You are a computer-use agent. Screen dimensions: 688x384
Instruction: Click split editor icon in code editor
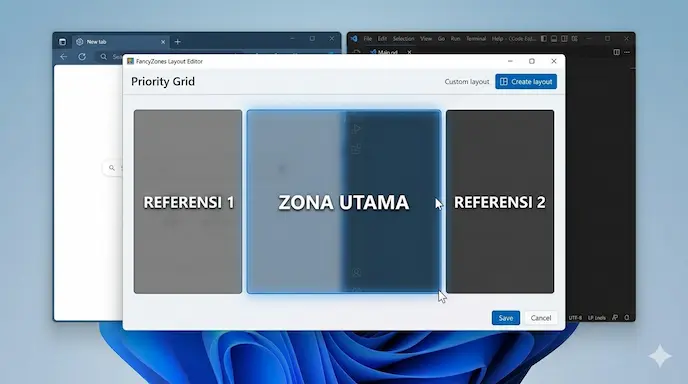pyautogui.click(x=616, y=52)
